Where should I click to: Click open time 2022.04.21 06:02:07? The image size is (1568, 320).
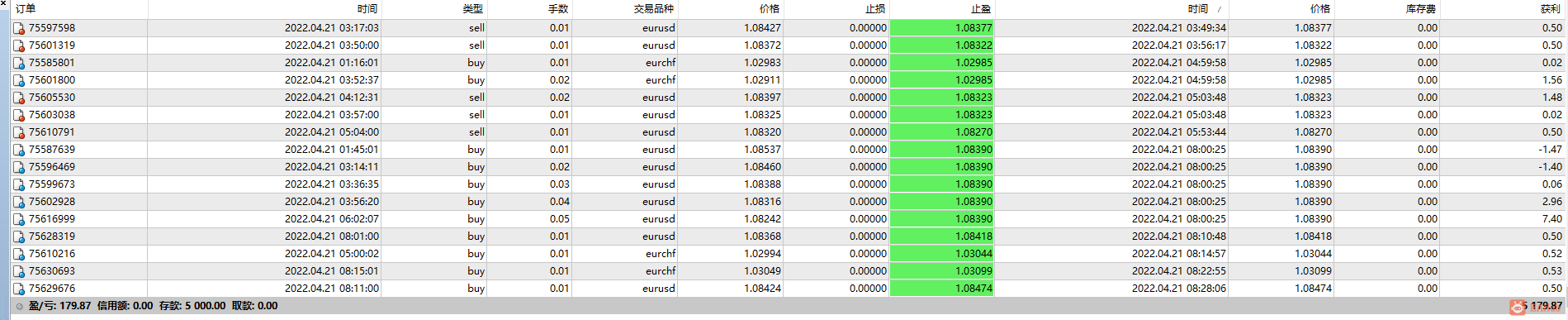pos(332,219)
